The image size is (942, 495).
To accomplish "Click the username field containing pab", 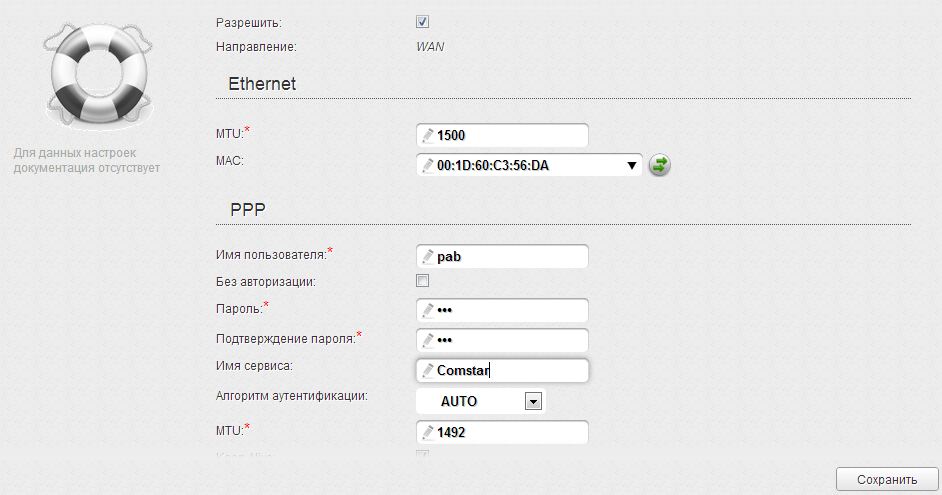I will 510,256.
